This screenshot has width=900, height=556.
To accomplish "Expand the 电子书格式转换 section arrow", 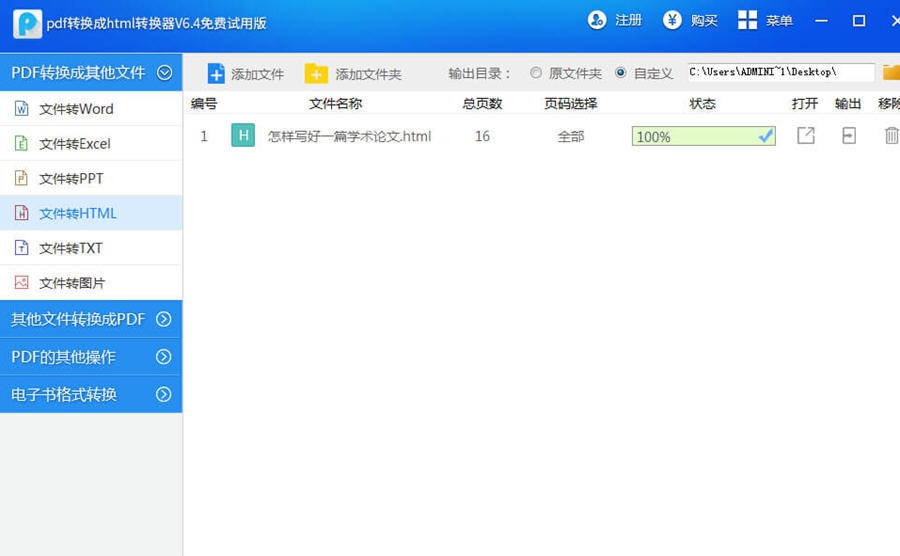I will [x=164, y=394].
